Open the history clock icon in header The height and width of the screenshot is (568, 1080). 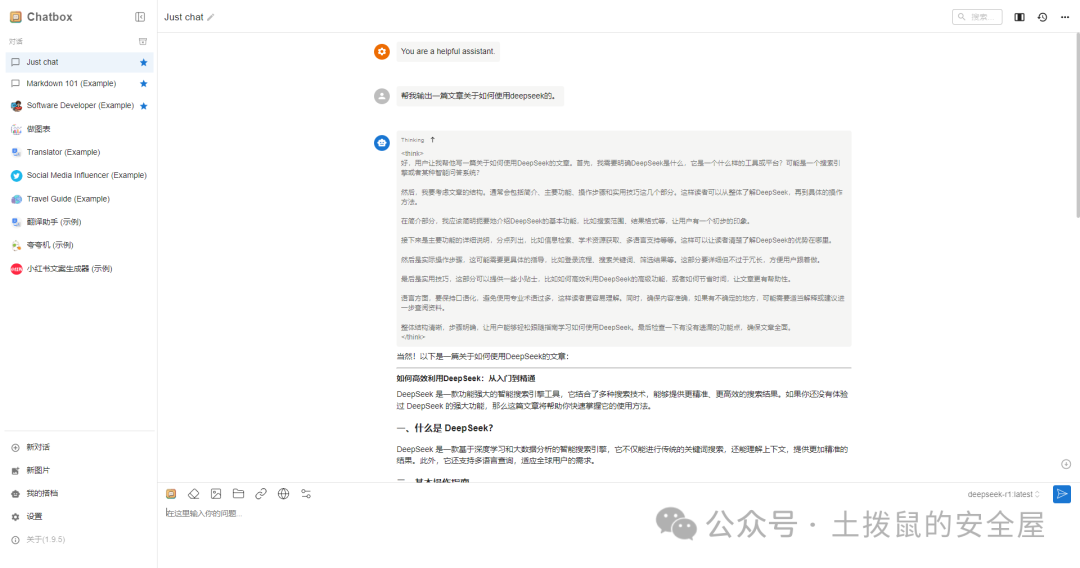pos(1042,17)
